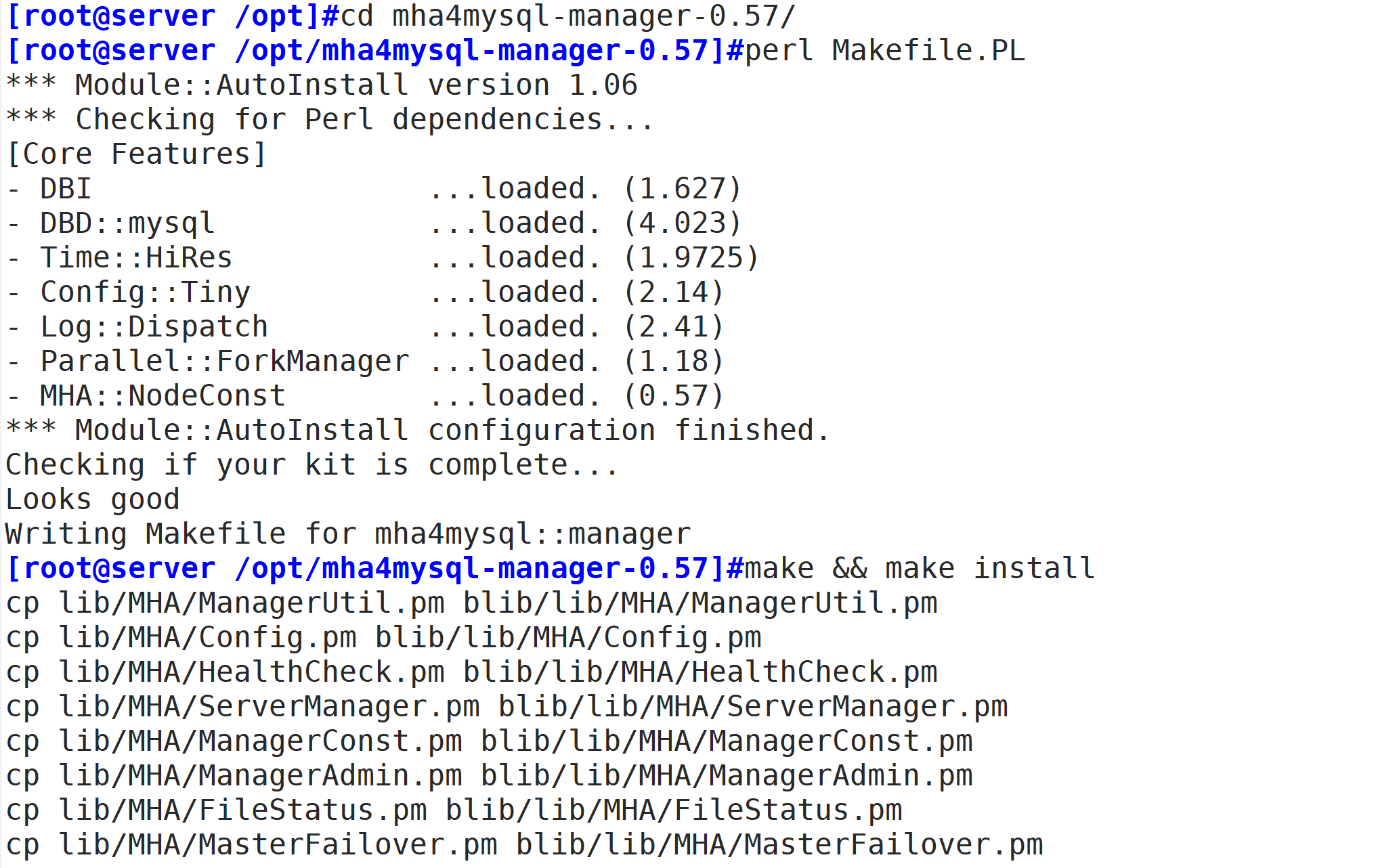The image size is (1378, 868).
Task: Click the DBD::mysql version '(4.023)'
Action: [x=683, y=223]
